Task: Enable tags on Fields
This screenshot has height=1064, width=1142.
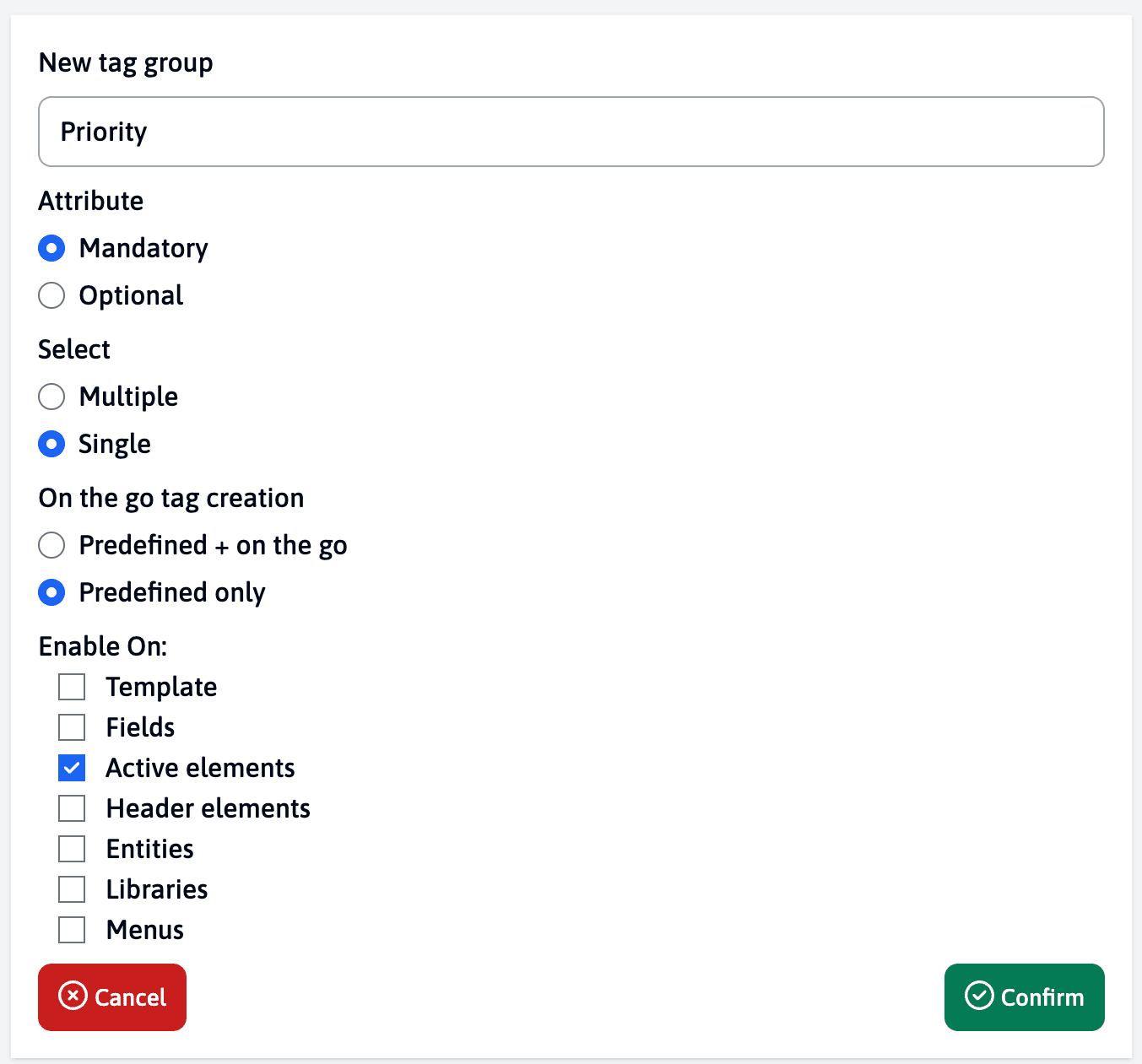Action: click(72, 726)
